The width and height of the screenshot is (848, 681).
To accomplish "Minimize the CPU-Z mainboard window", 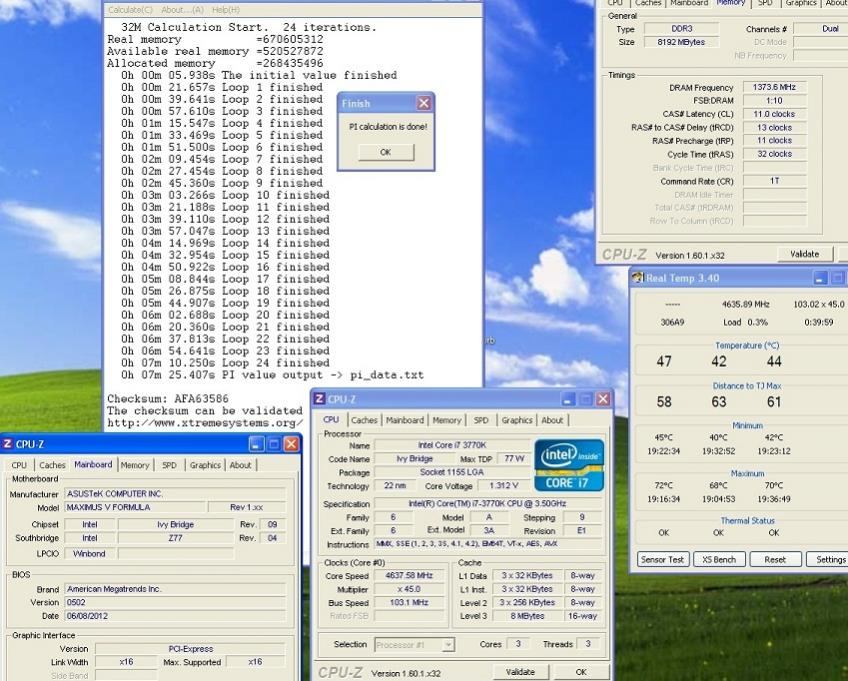I will [x=256, y=444].
